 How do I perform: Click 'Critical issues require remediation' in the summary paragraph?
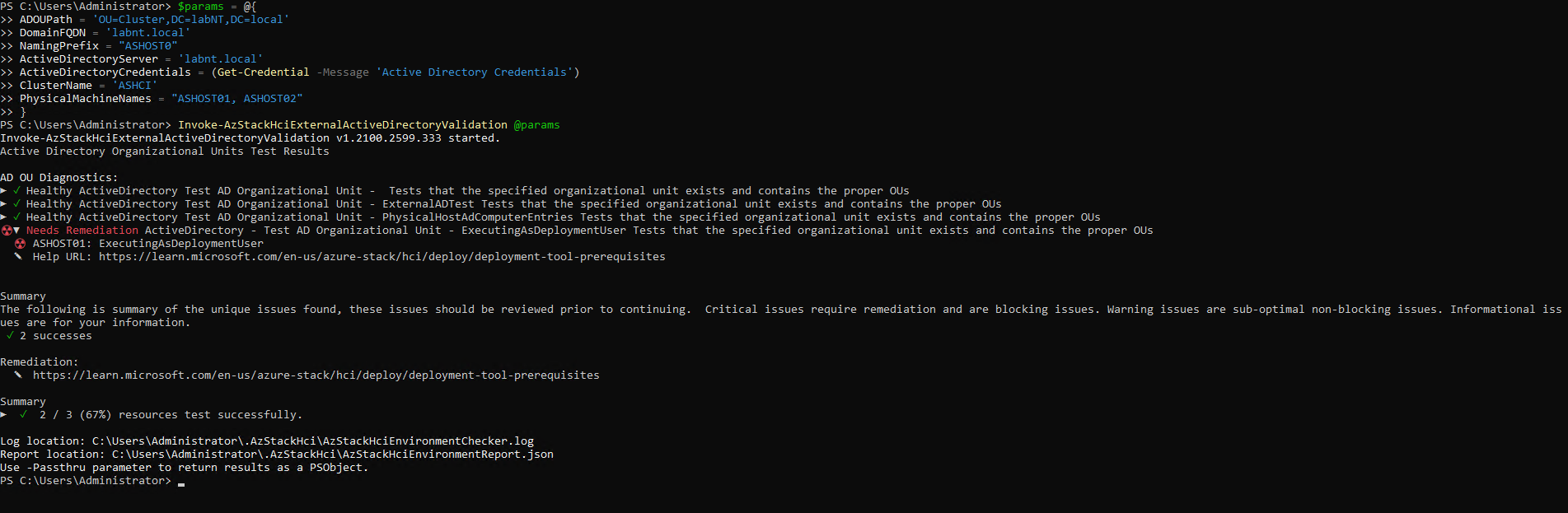pyautogui.click(x=821, y=309)
